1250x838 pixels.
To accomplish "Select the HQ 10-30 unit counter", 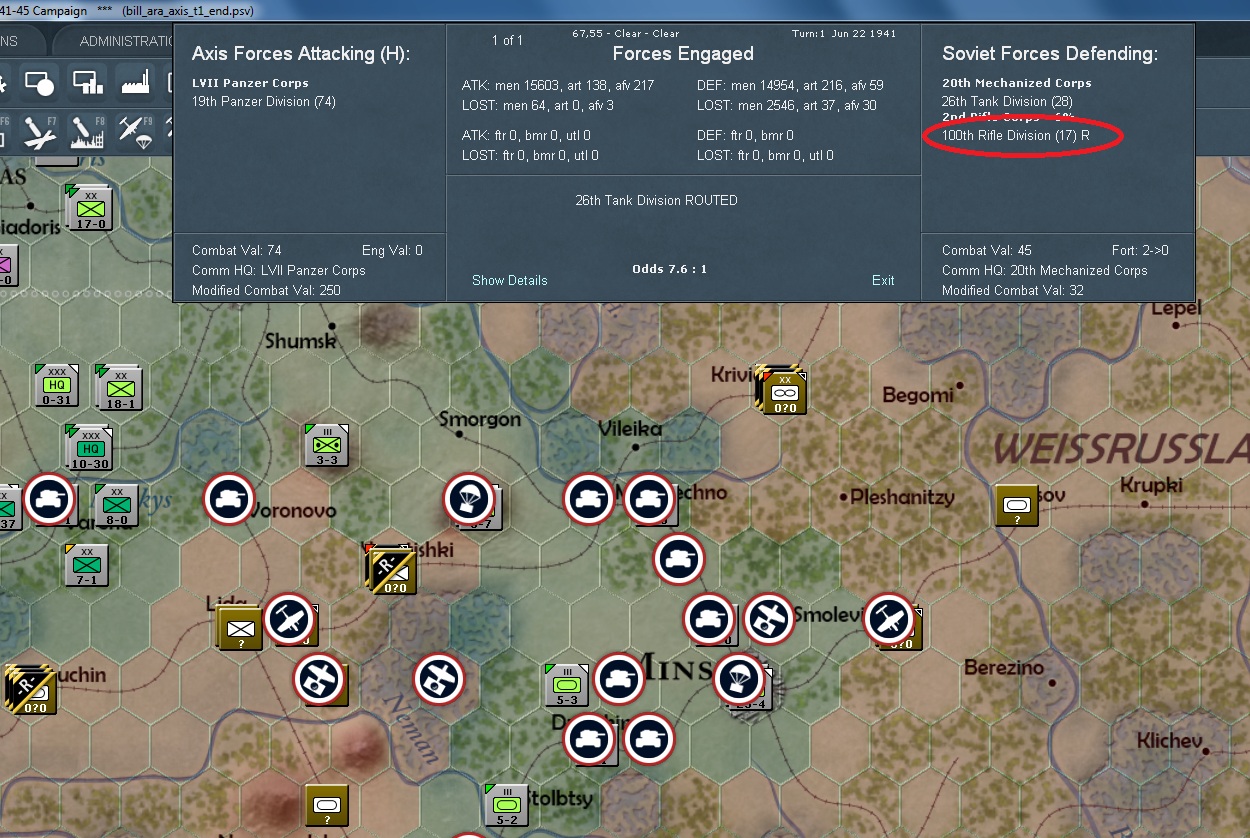I will (88, 448).
